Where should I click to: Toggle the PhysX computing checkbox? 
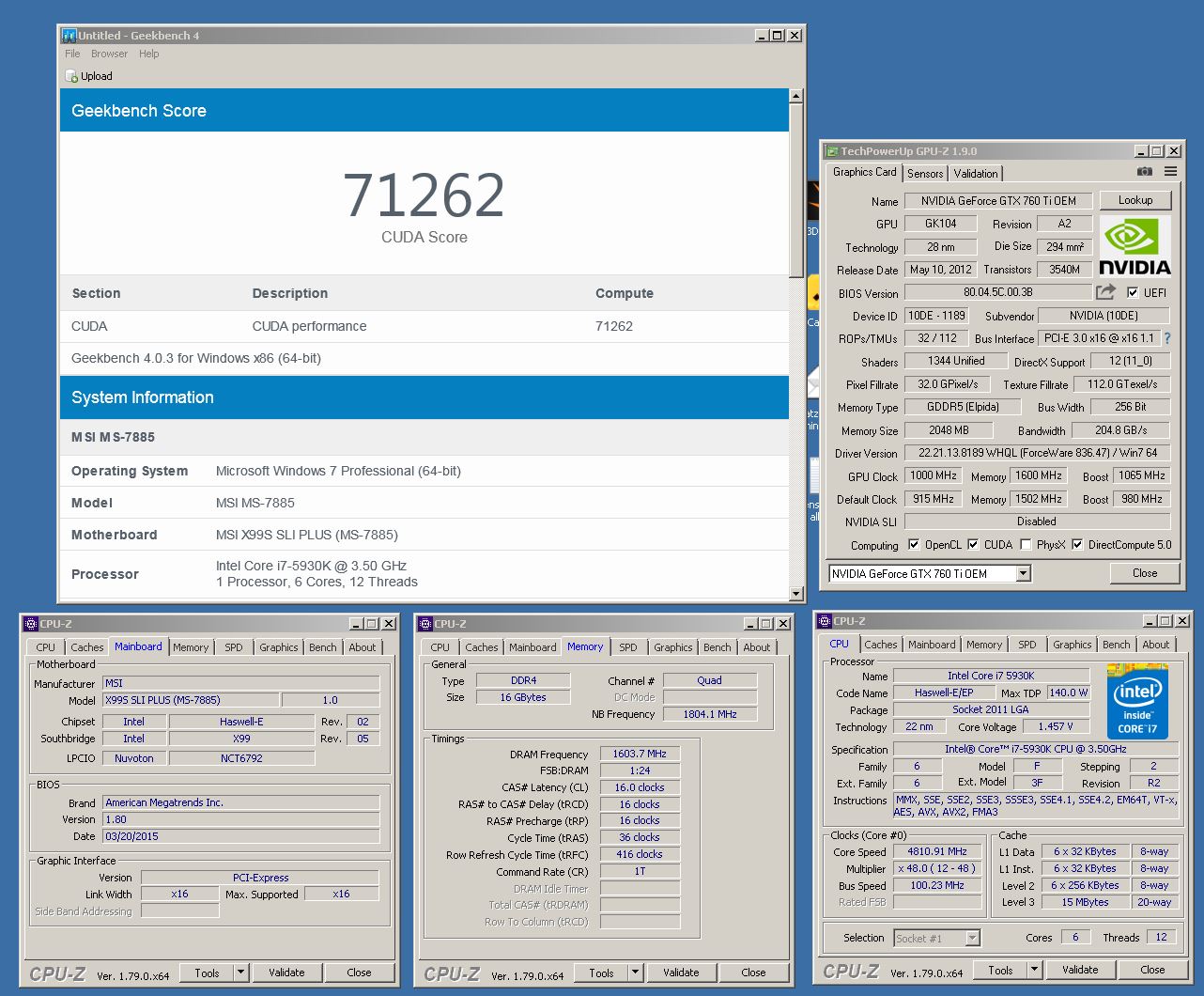pos(1026,545)
